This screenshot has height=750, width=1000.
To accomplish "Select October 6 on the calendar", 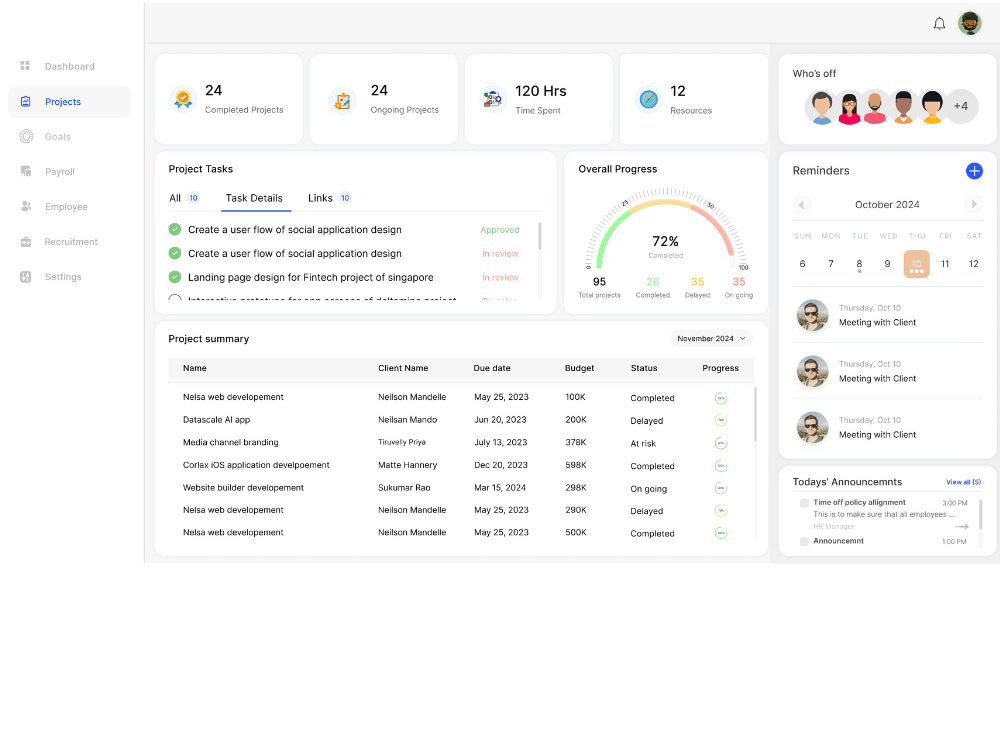I will [802, 264].
